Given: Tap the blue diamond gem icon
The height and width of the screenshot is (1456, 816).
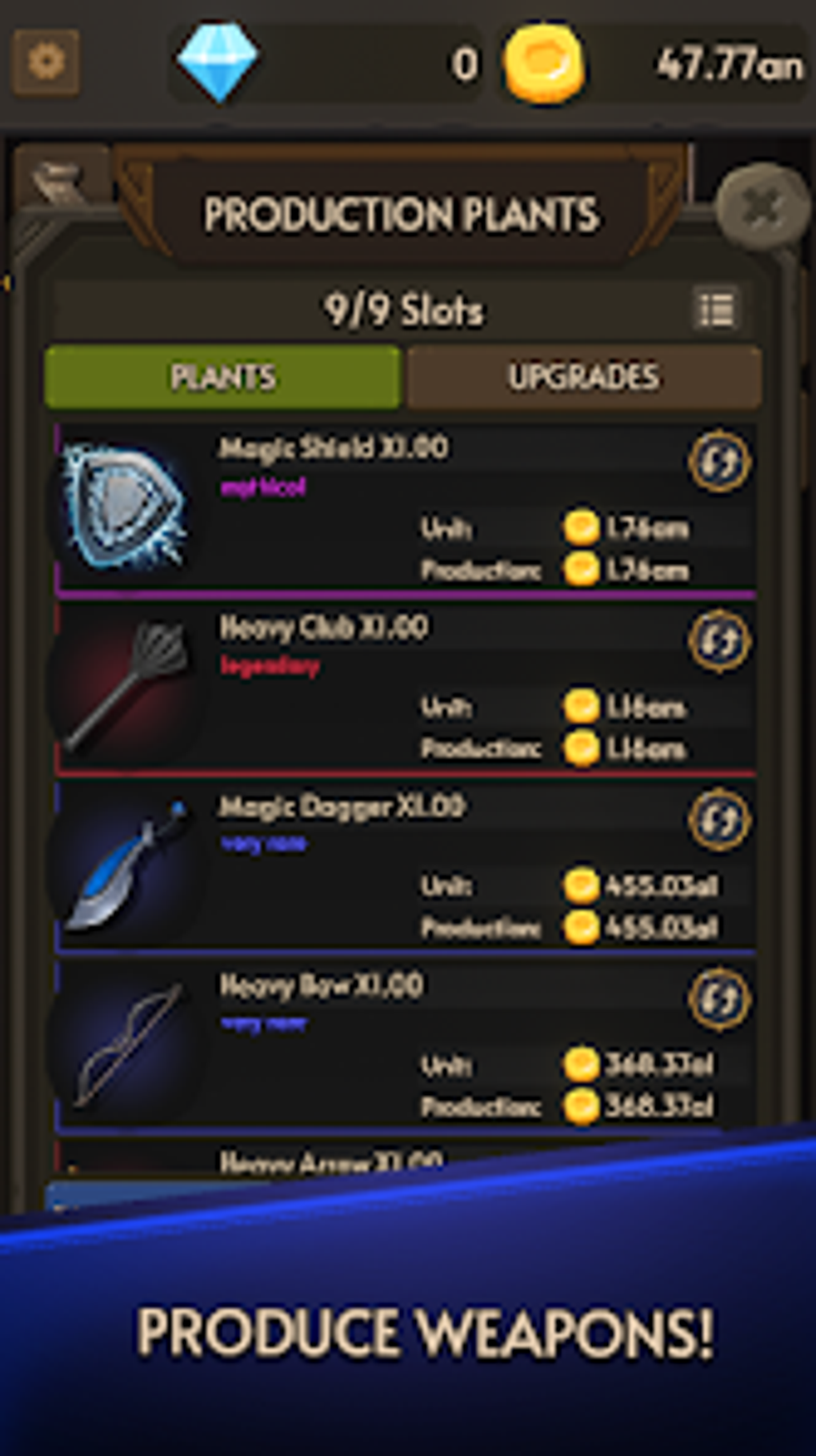Looking at the screenshot, I should (x=218, y=62).
